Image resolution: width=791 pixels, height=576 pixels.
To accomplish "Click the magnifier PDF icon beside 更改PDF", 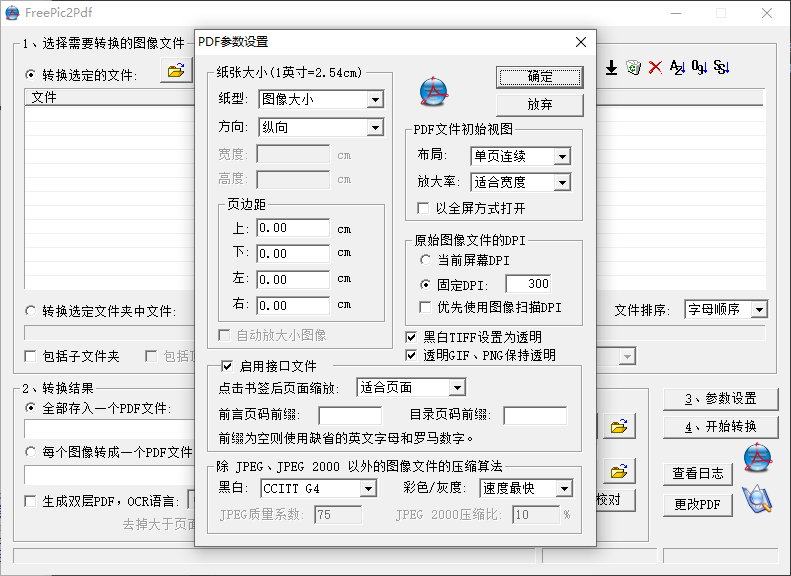I will 757,499.
